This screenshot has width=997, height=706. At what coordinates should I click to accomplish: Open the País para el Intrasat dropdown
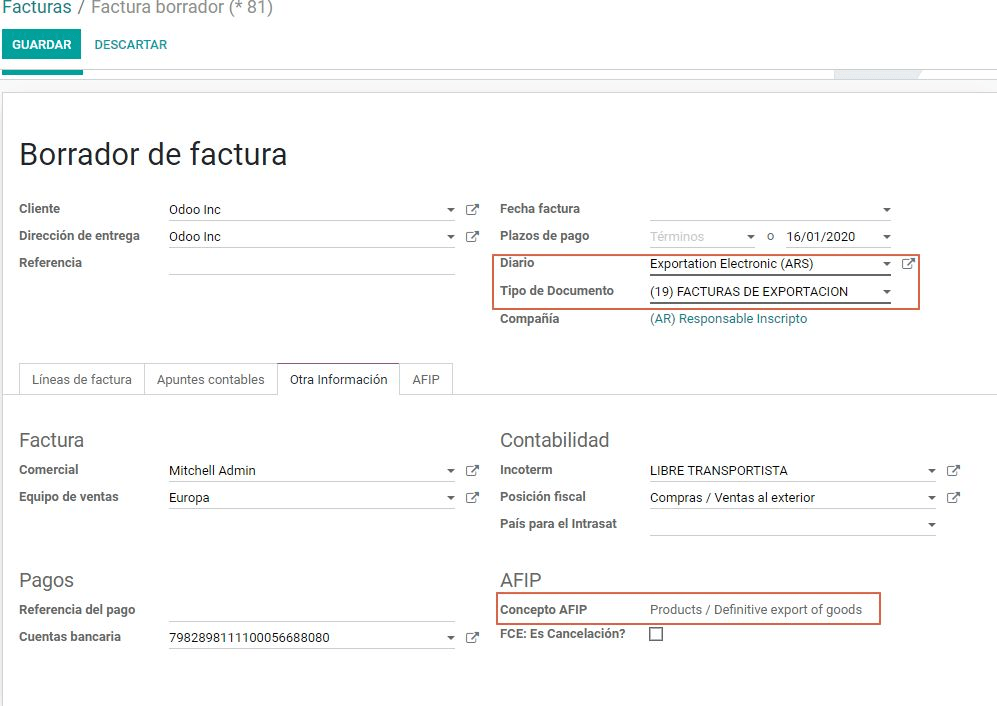point(931,525)
